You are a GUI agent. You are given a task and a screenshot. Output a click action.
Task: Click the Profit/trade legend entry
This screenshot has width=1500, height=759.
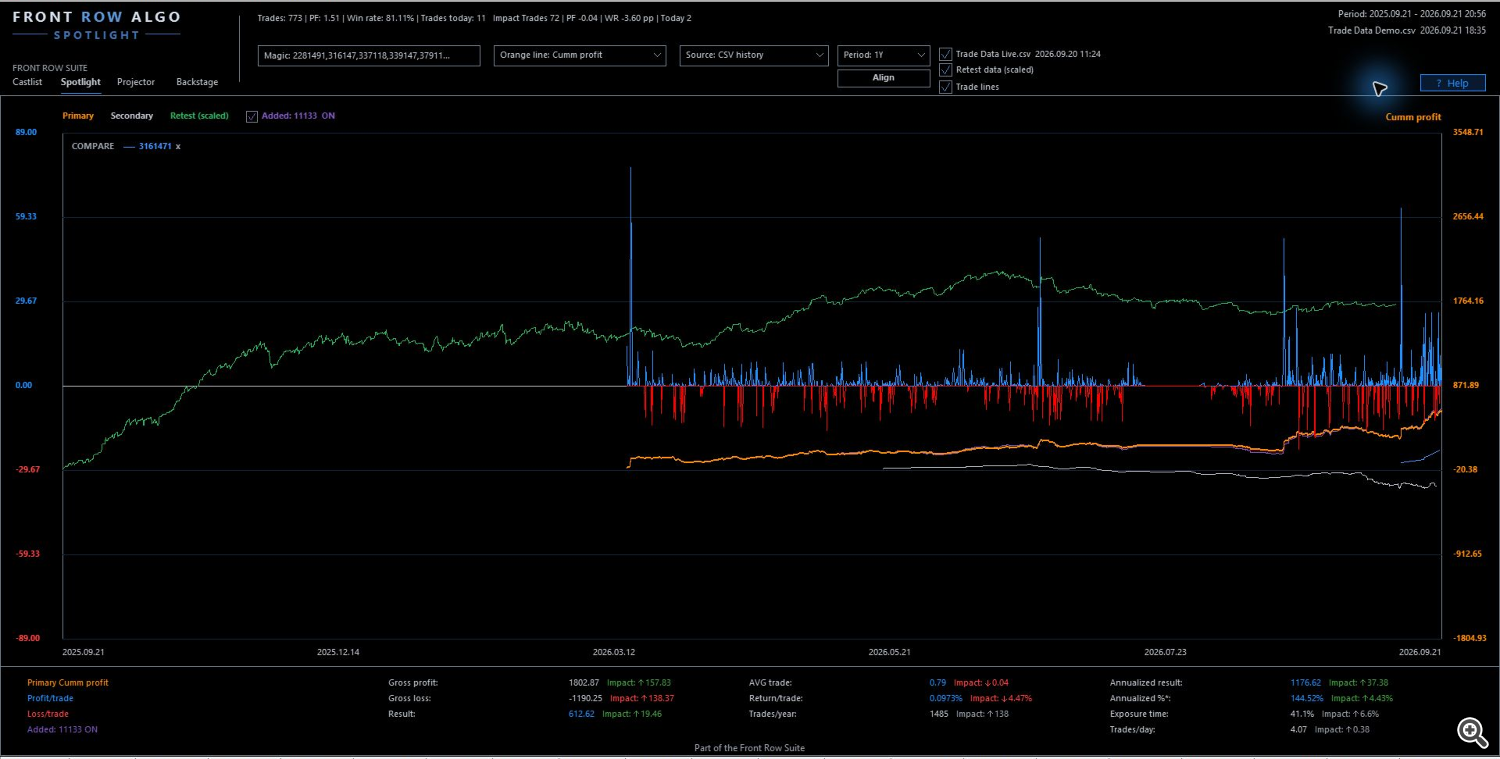pos(50,698)
